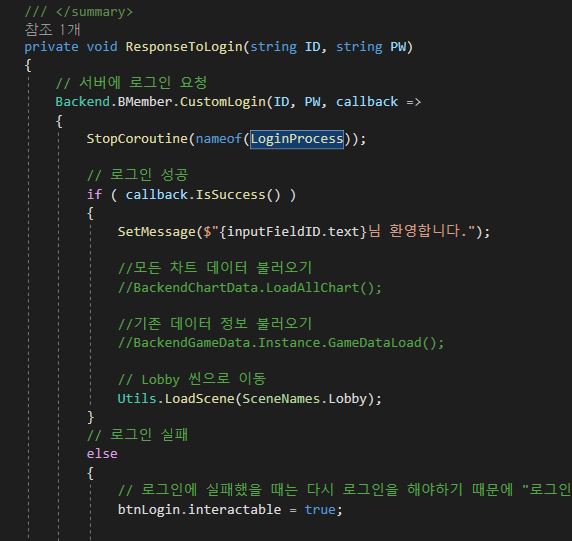Click the 'if' keyword
572x541 pixels.
[x=94, y=195]
